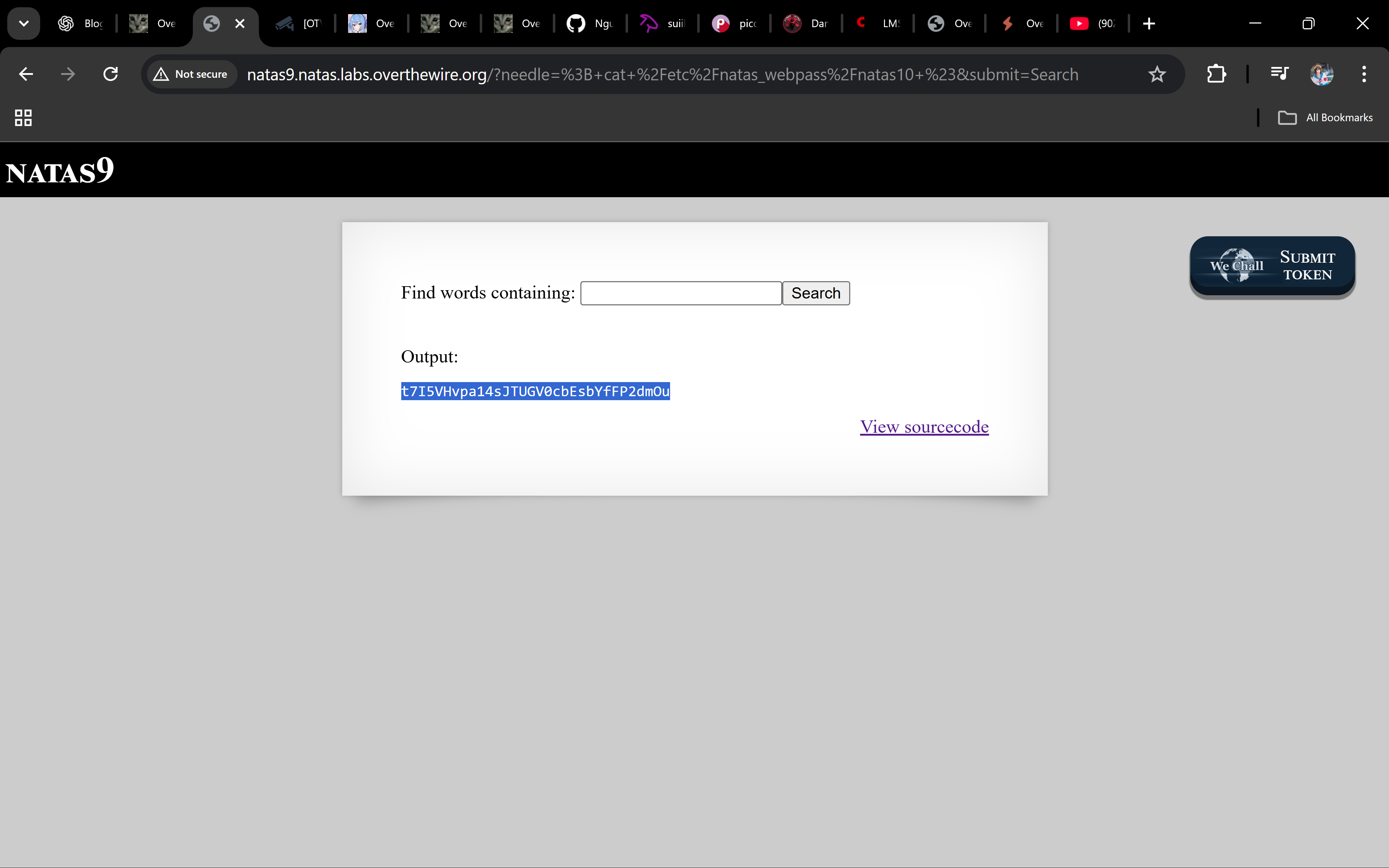Open media controls icon in toolbar
Viewport: 1389px width, 868px height.
[x=1279, y=74]
